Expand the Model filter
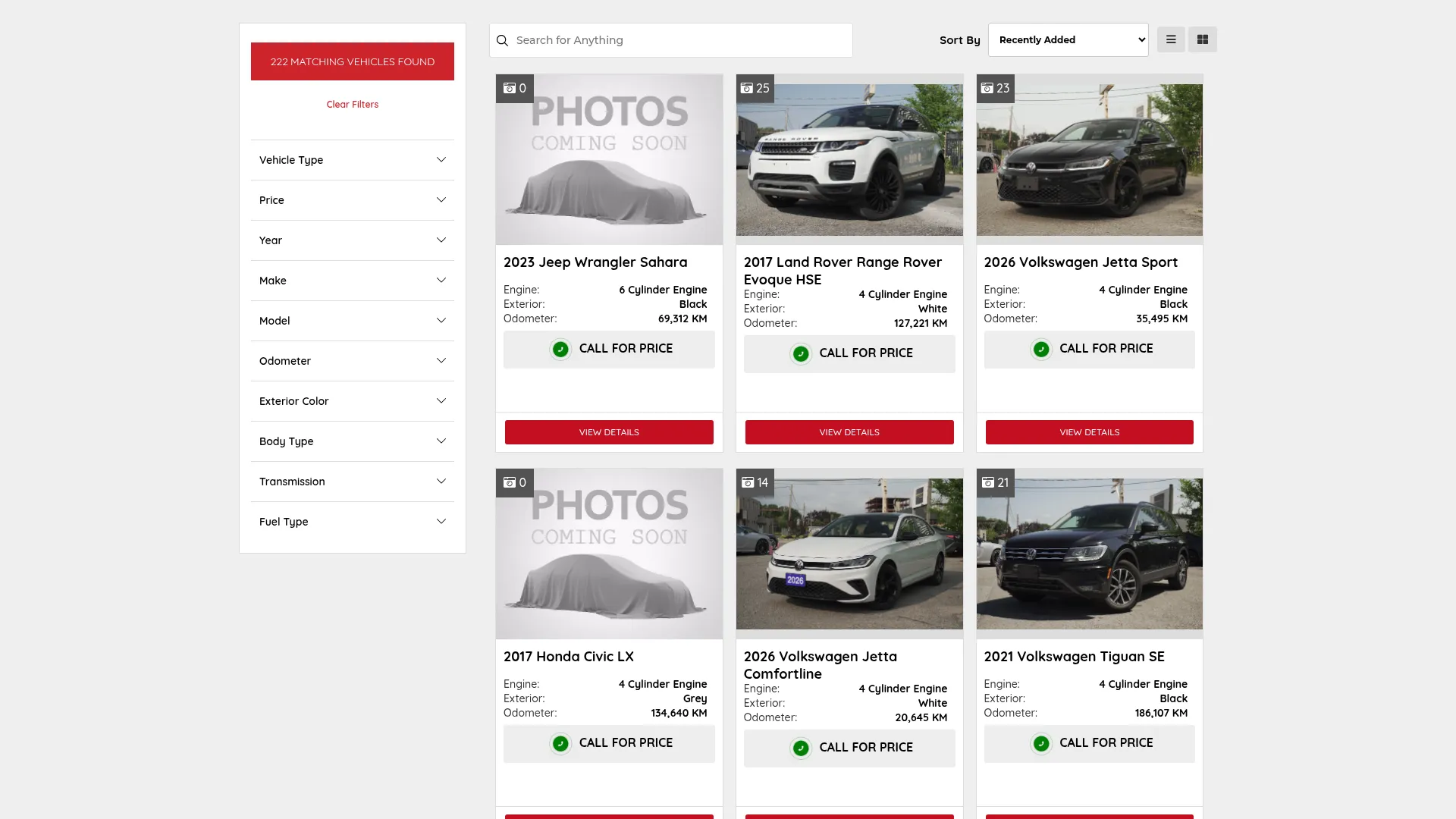The width and height of the screenshot is (1456, 819). pos(353,321)
